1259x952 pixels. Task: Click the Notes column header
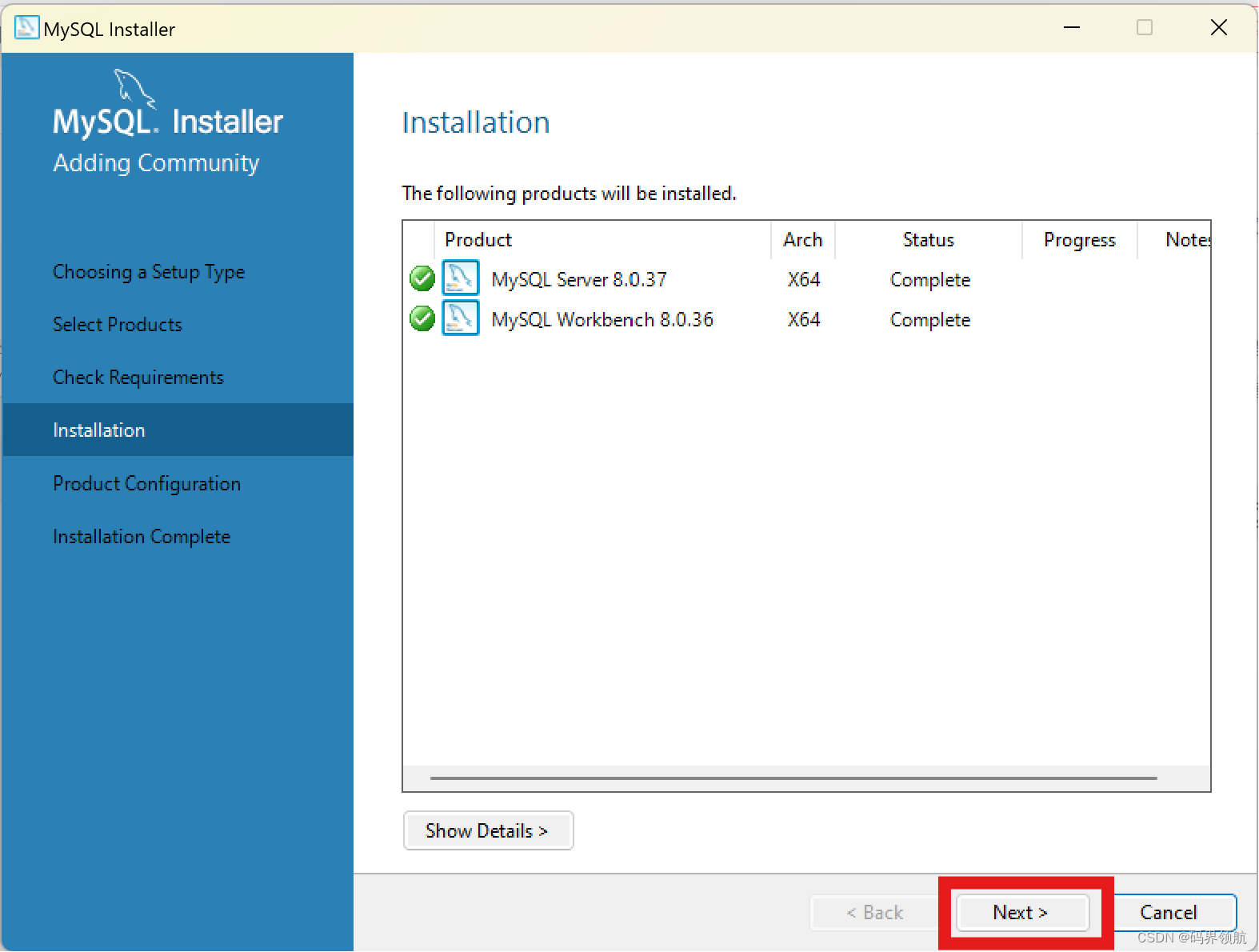click(1174, 240)
